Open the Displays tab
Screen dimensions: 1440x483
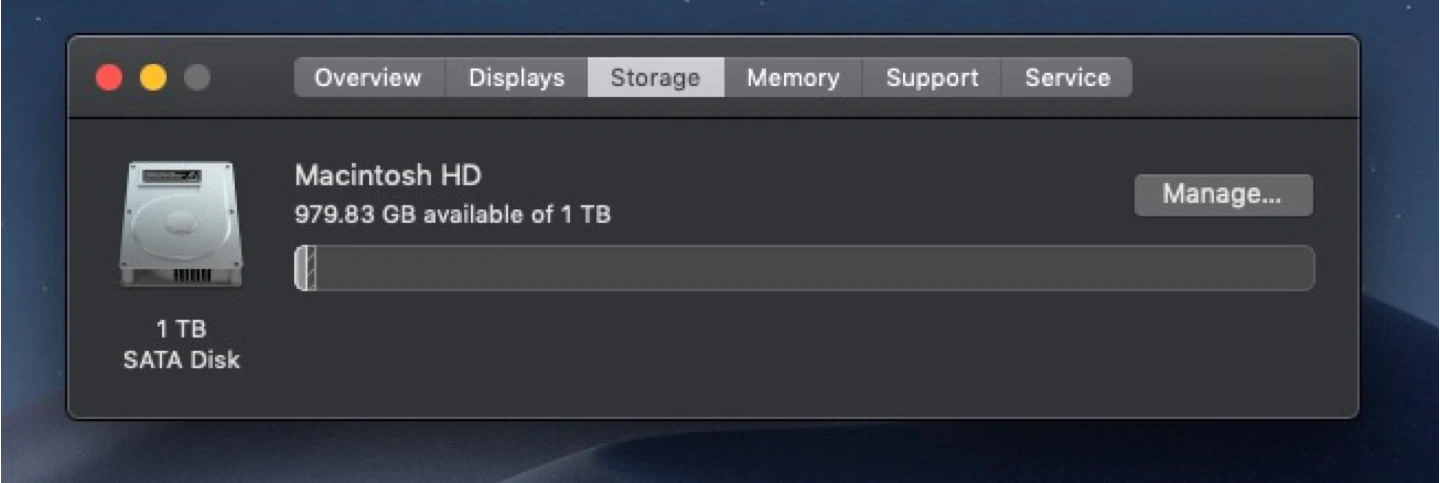tap(516, 78)
